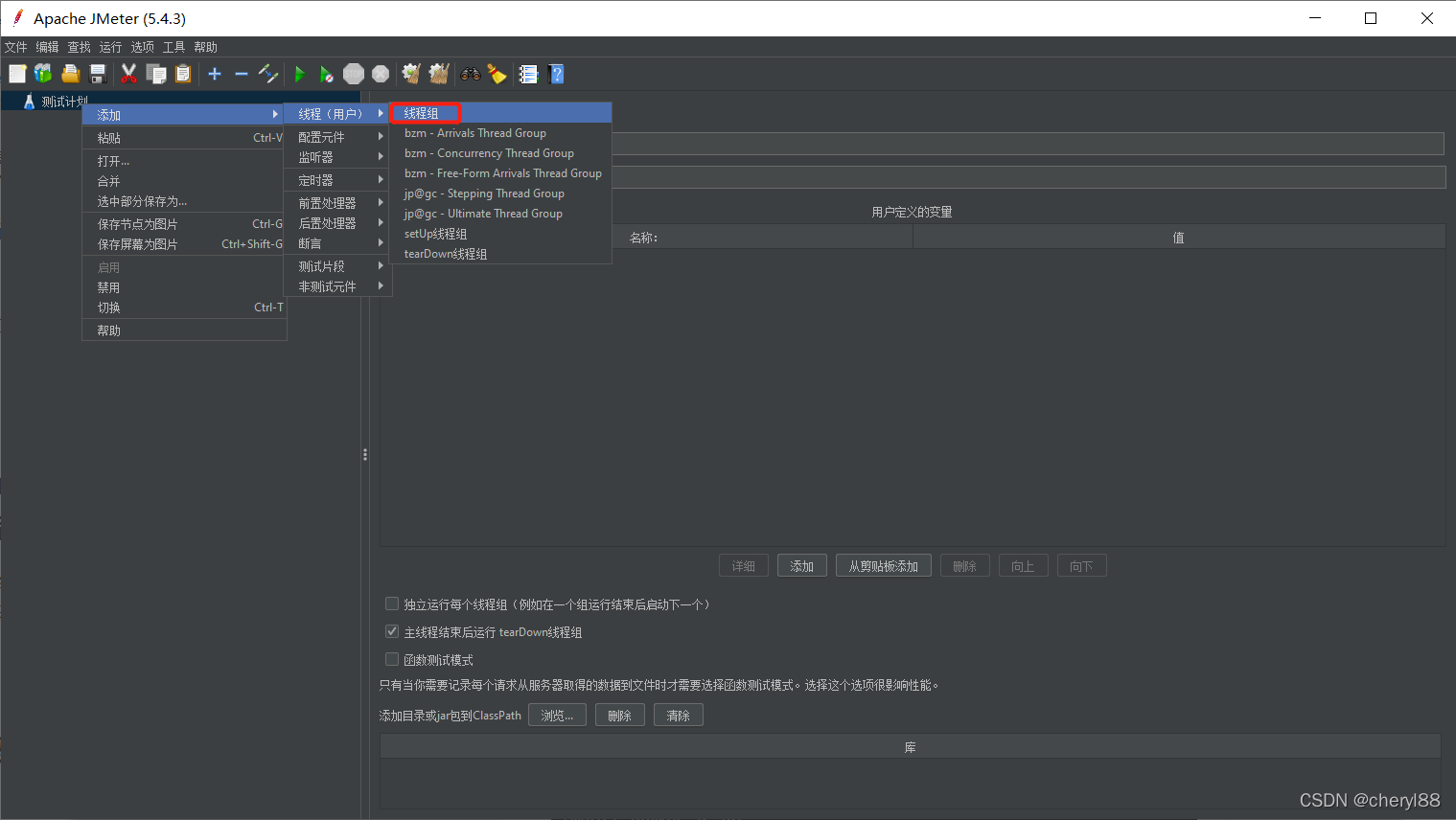
Task: Click the Cut scissors icon
Action: click(128, 74)
